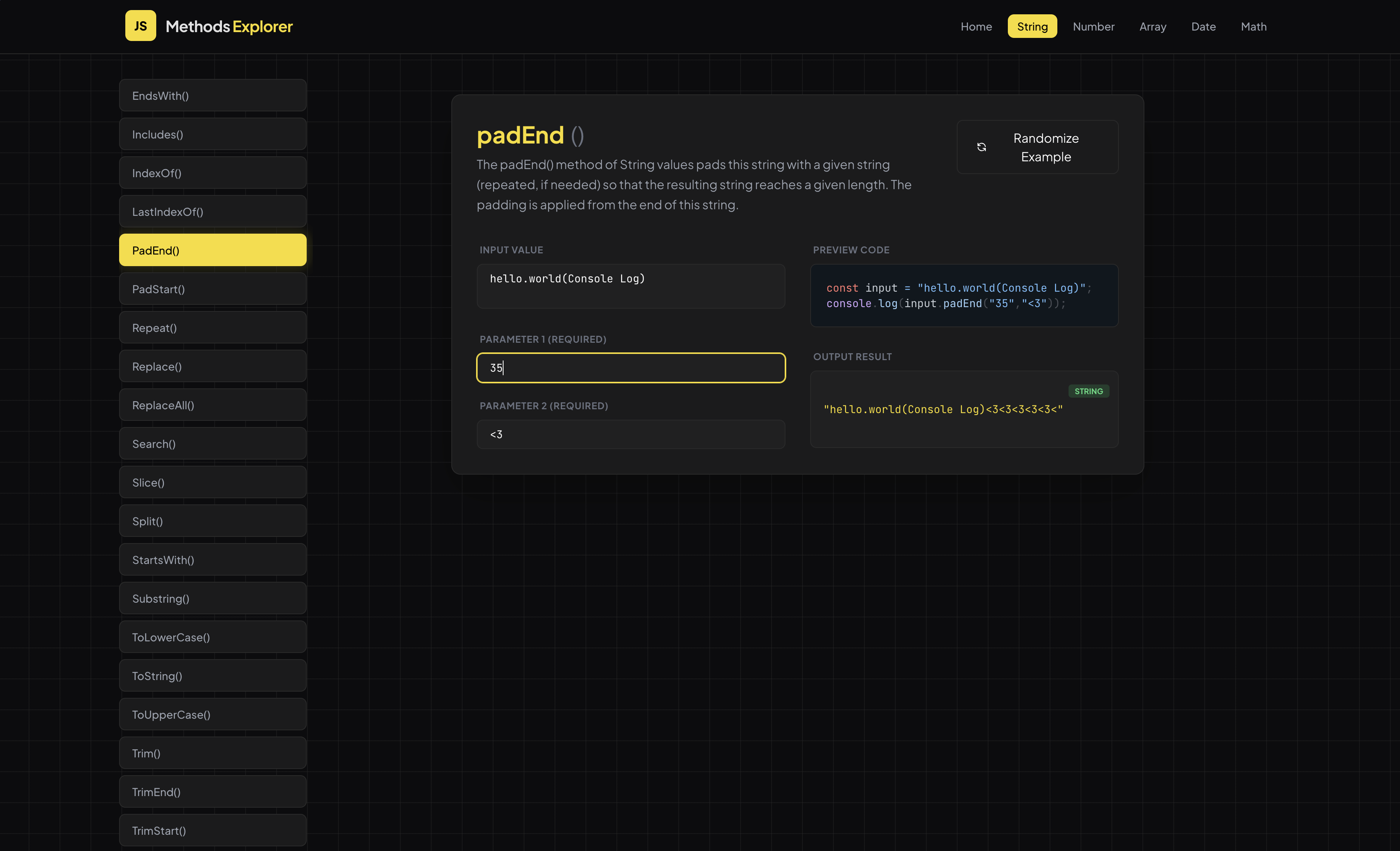Open the Math category
The height and width of the screenshot is (851, 1400).
pos(1253,26)
